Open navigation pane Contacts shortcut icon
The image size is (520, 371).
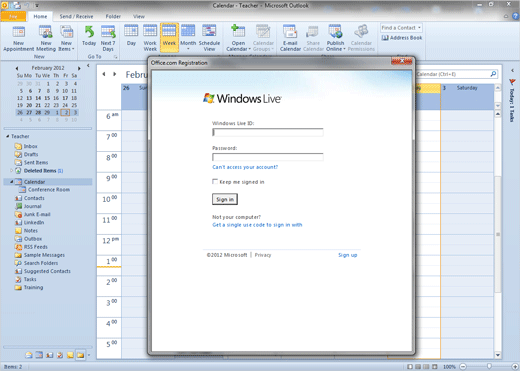pos(50,355)
